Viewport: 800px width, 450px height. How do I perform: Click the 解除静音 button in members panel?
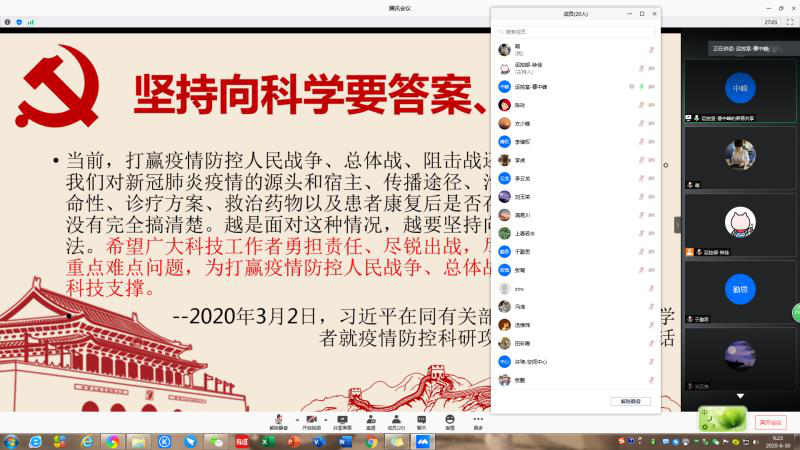point(628,401)
